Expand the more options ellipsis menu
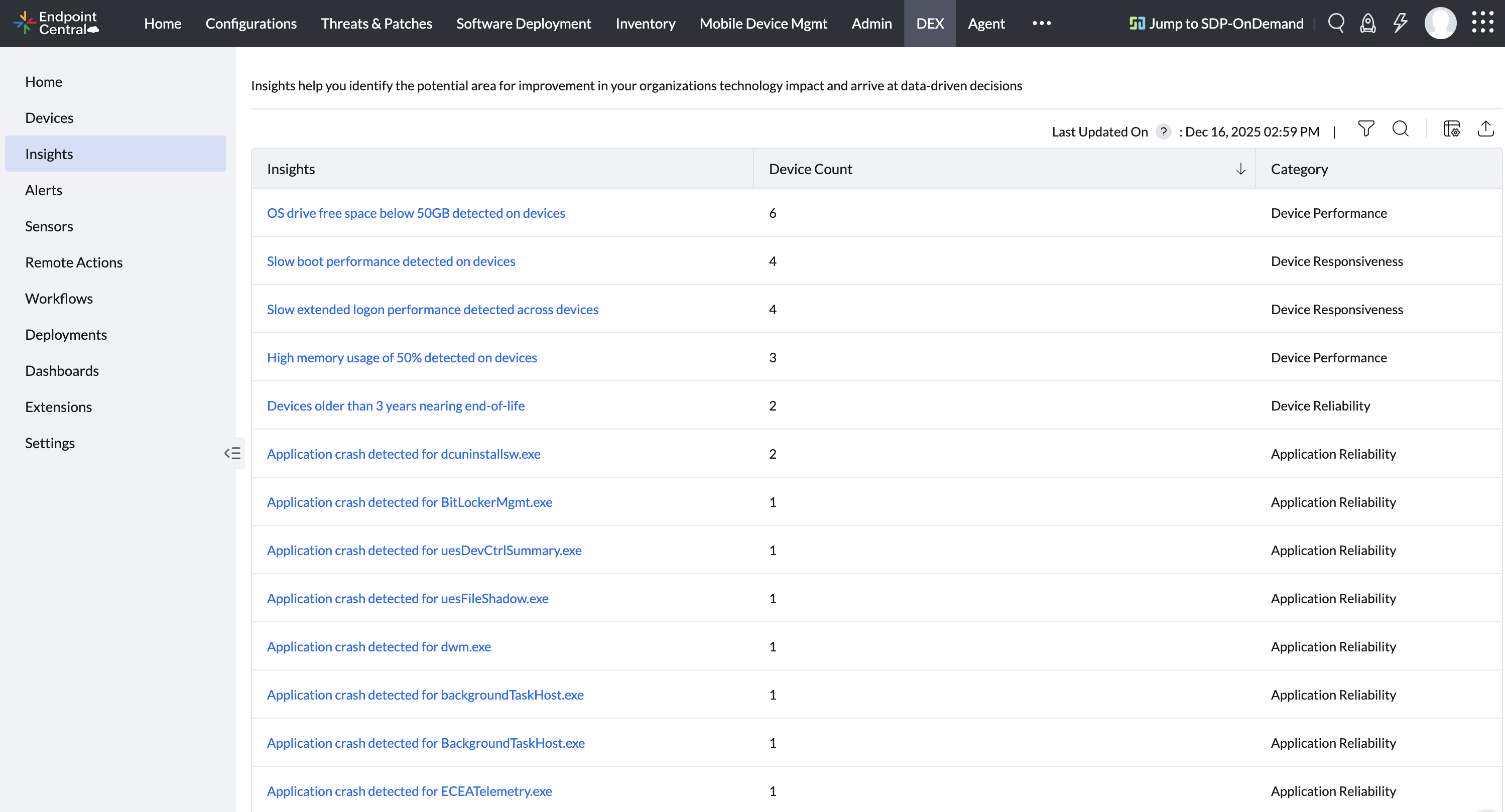This screenshot has height=812, width=1505. pyautogui.click(x=1041, y=24)
